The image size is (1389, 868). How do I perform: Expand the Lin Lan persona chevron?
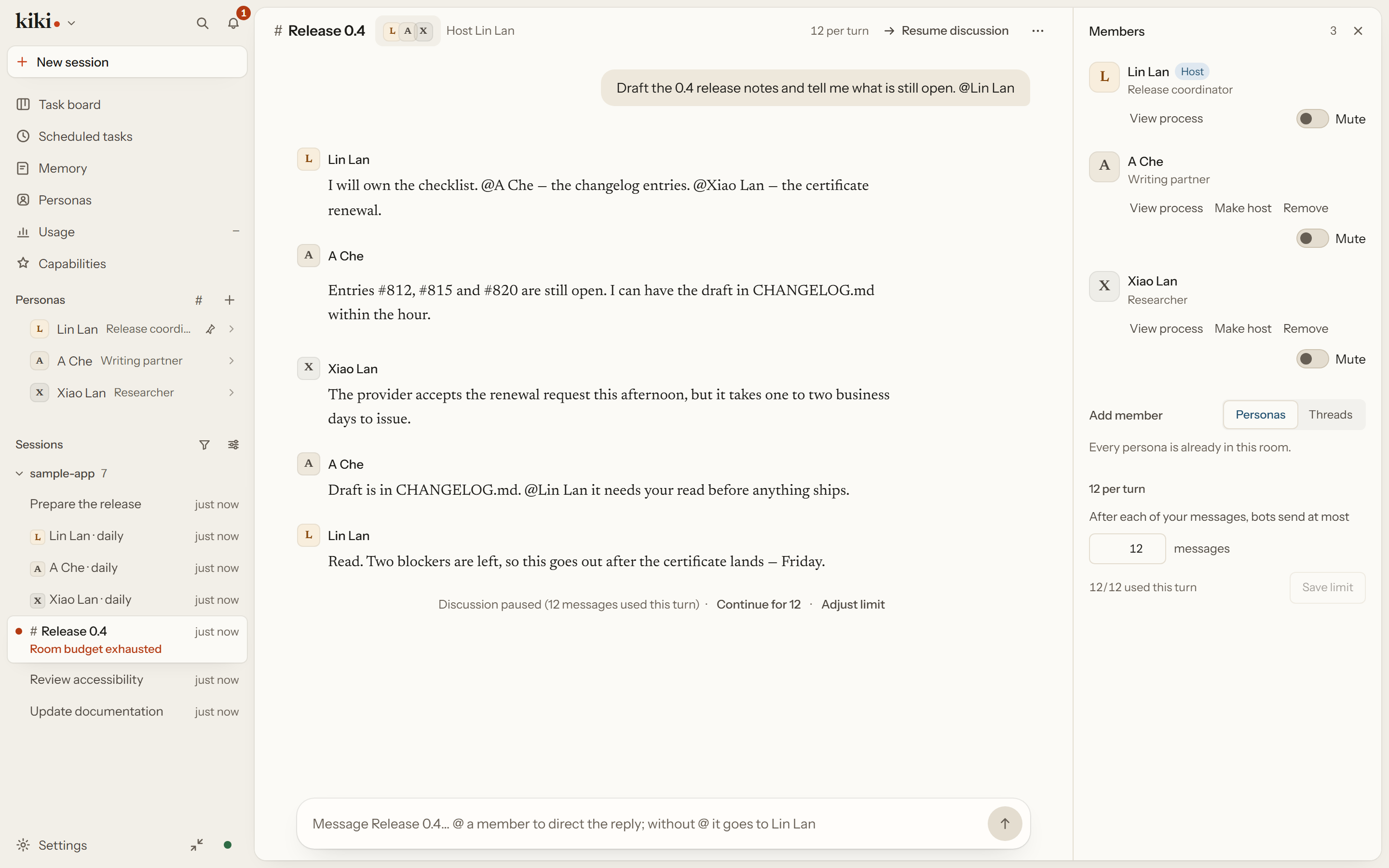pyautogui.click(x=231, y=329)
